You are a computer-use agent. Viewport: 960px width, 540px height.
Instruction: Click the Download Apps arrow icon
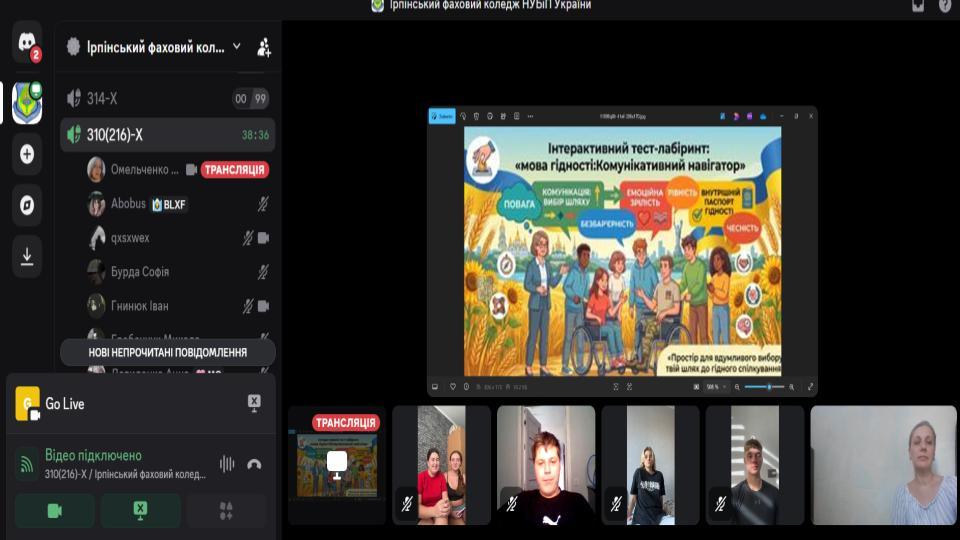point(27,256)
